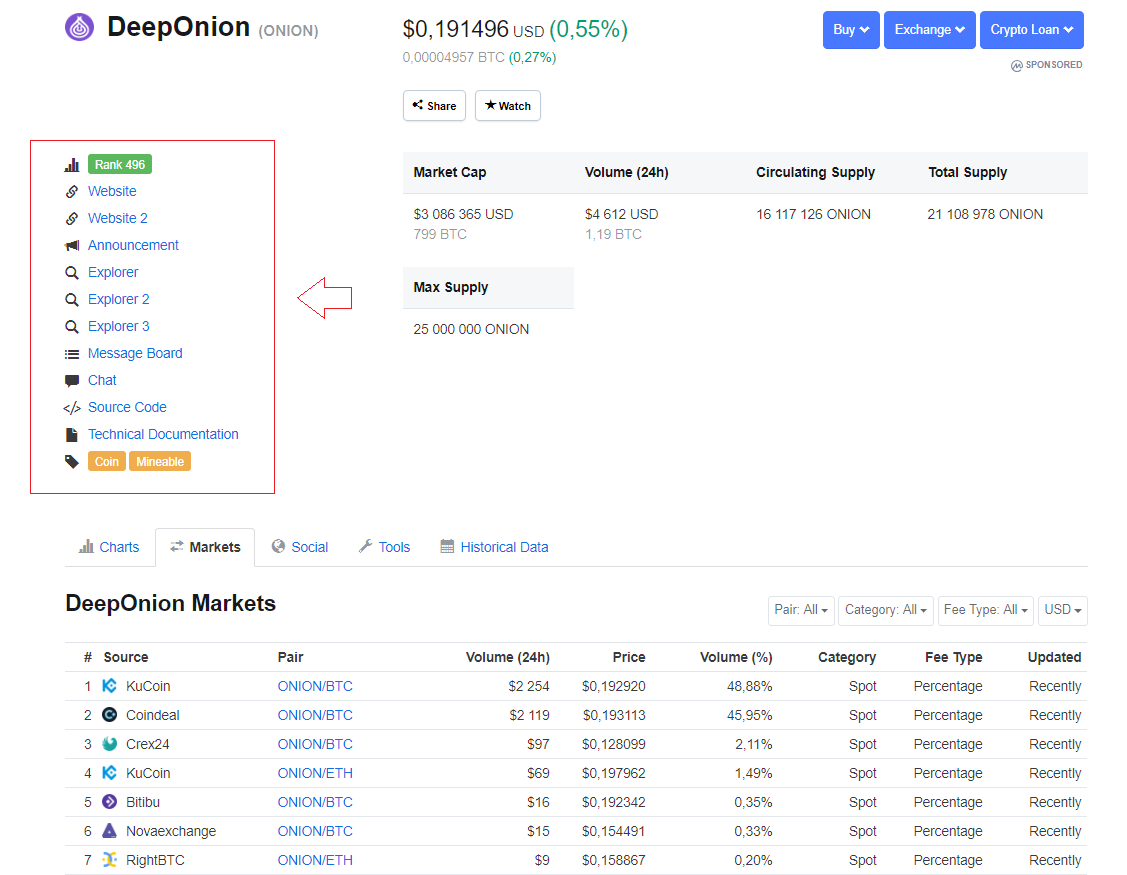1127x875 pixels.
Task: Open the Message Board link
Action: point(135,354)
